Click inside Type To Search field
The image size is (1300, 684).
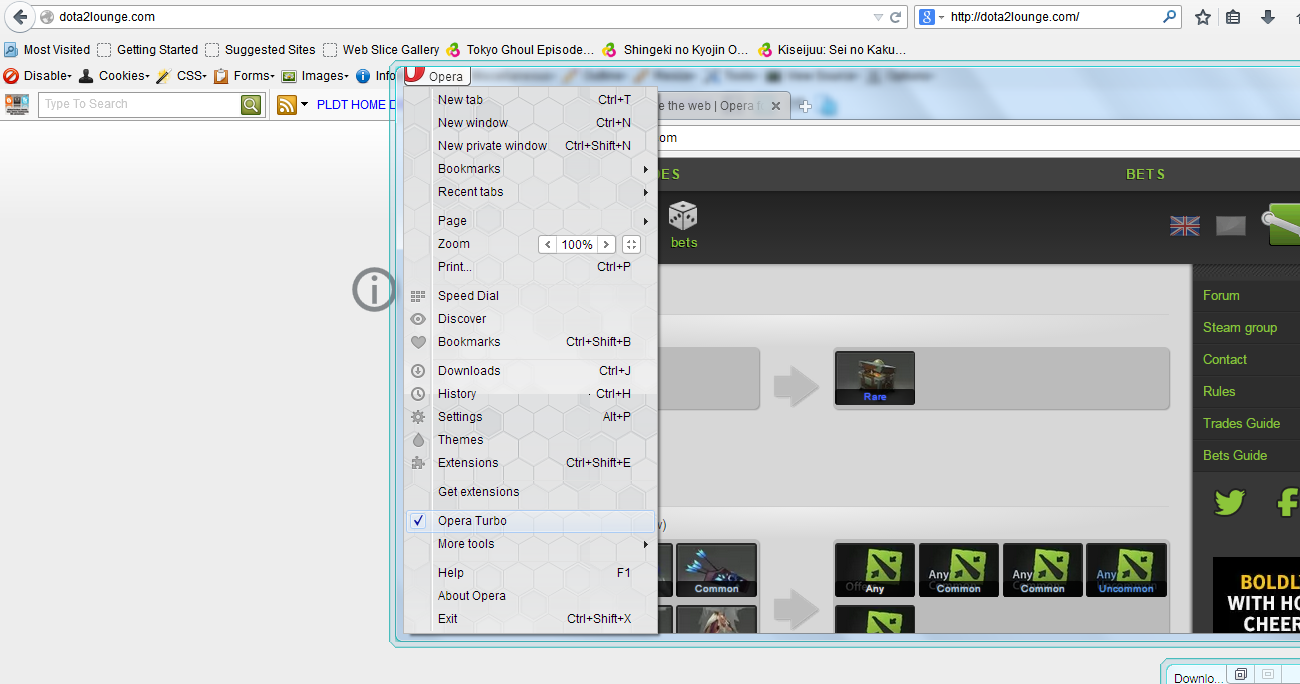pos(139,104)
